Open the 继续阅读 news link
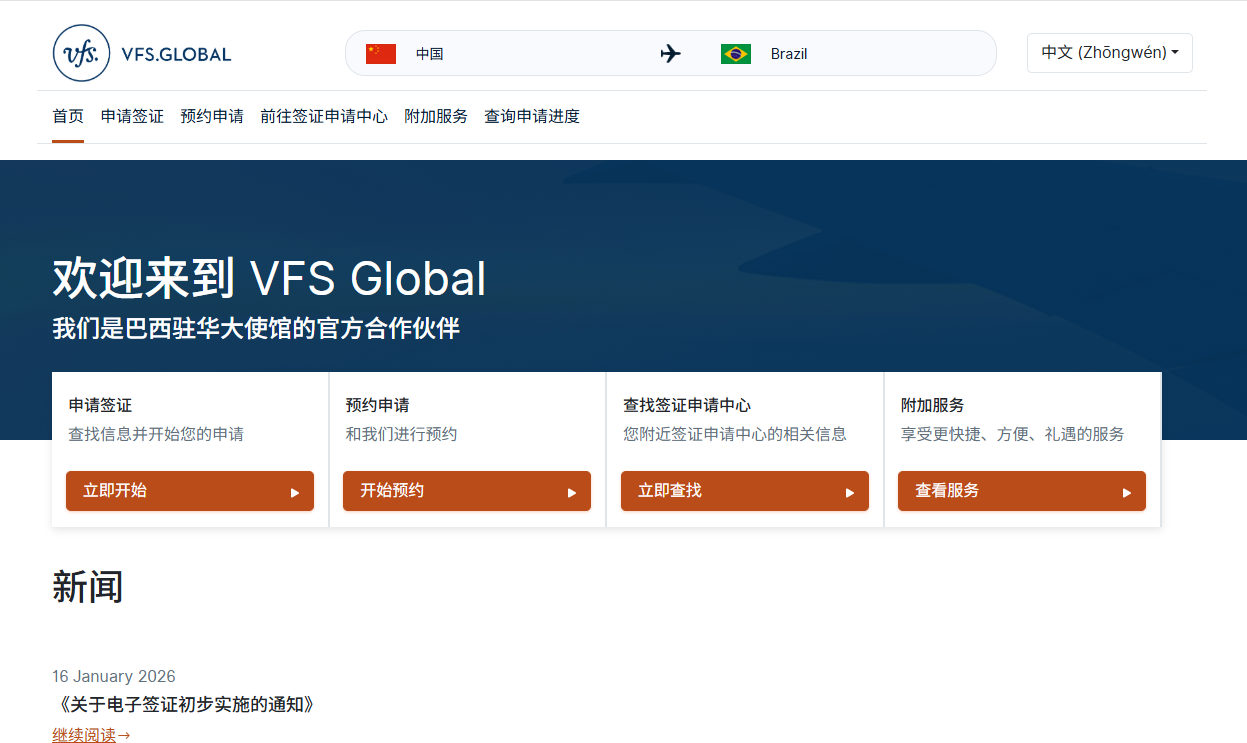Screen dimensions: 1247x743 point(83,734)
